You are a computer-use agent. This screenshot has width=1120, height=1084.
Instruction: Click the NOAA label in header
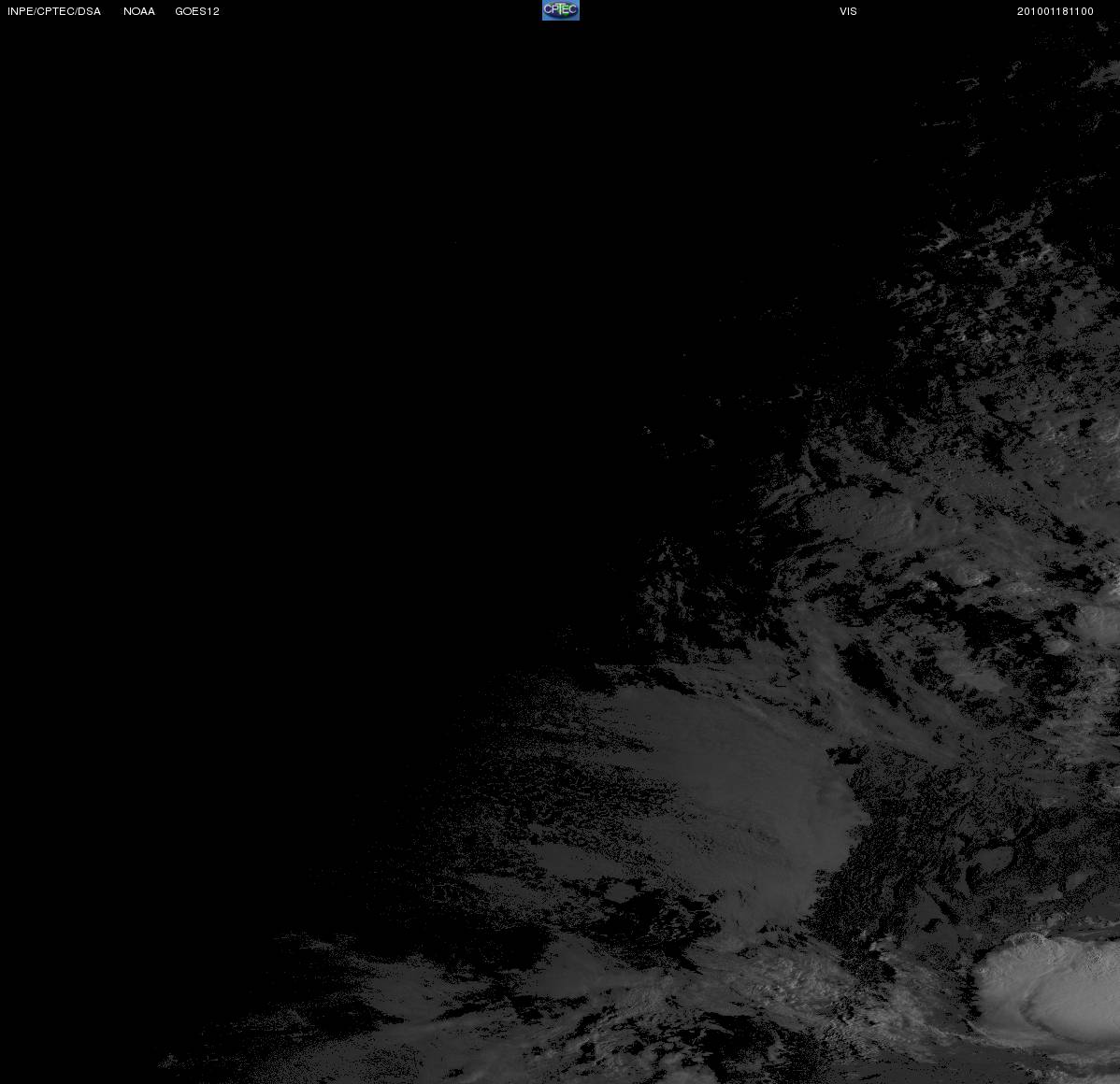pos(139,11)
